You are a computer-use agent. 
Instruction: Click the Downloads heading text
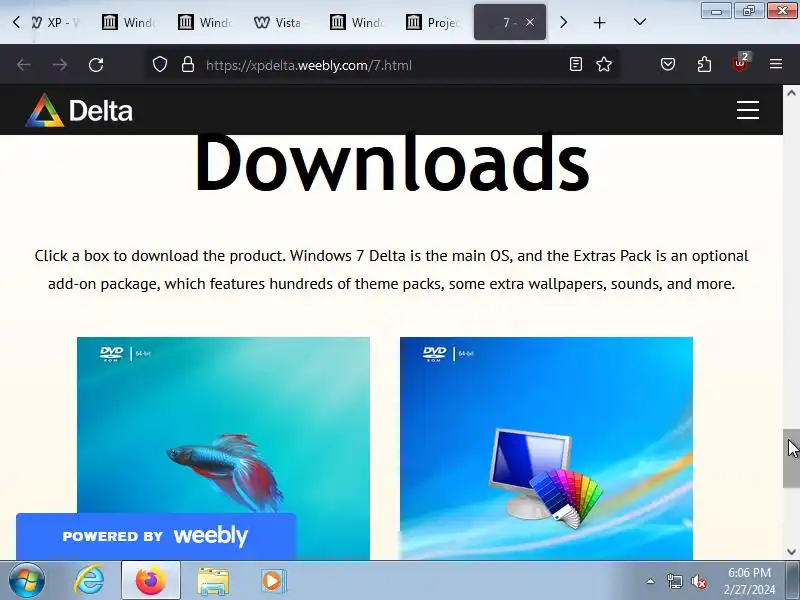392,162
